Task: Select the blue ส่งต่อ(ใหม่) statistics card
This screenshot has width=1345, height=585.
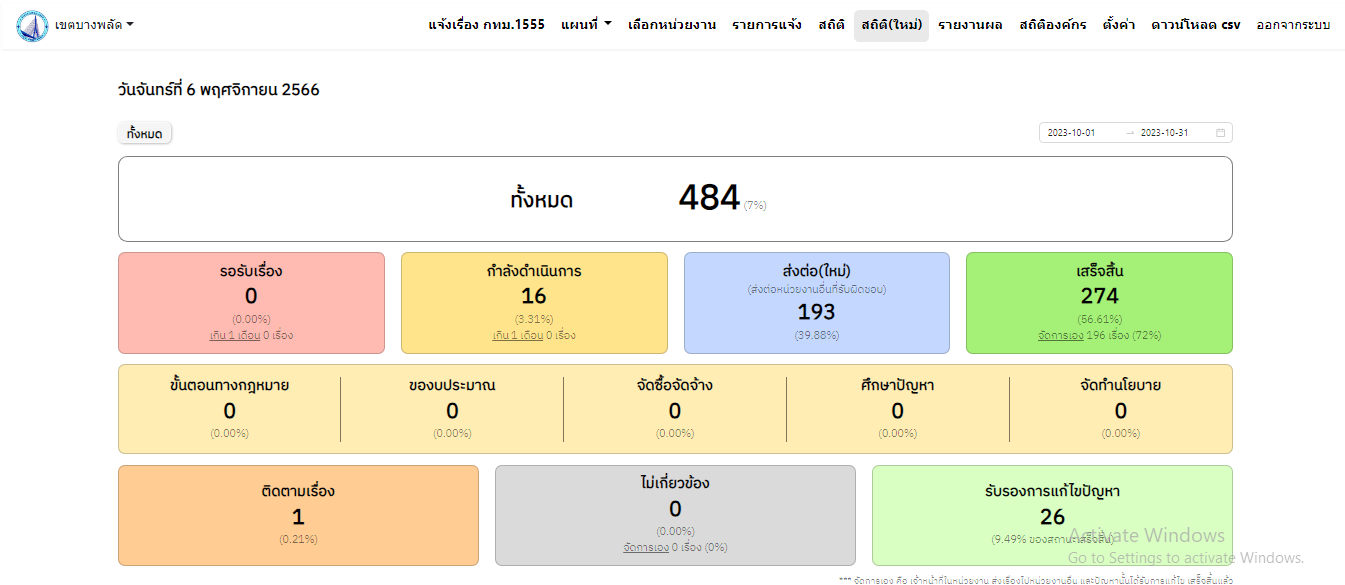Action: pyautogui.click(x=816, y=303)
